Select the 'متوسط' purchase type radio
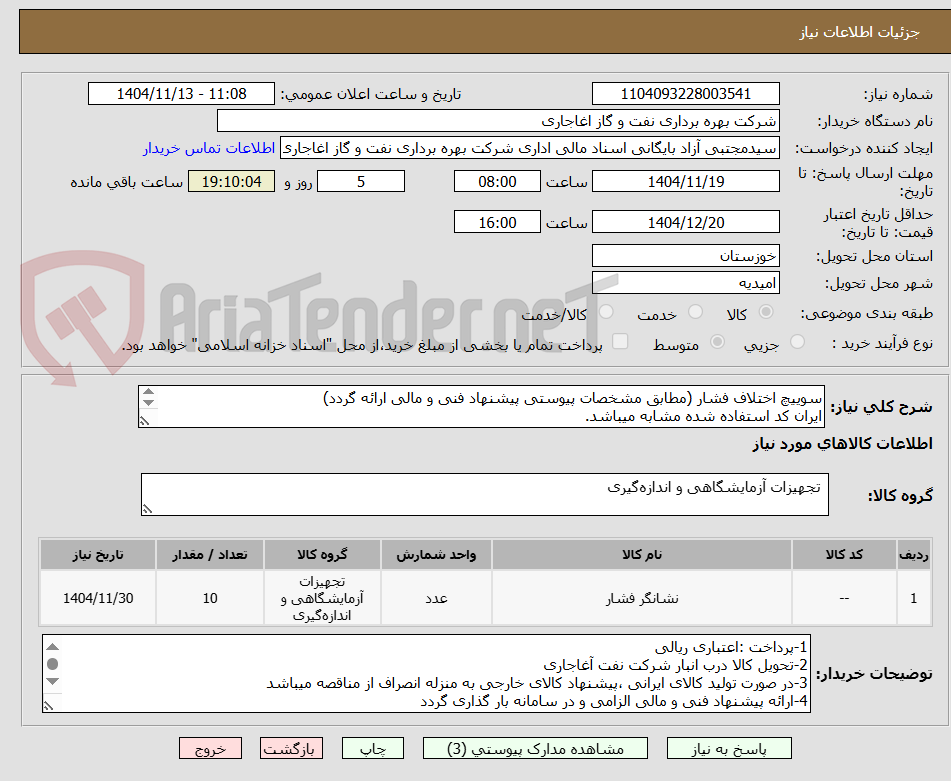This screenshot has height=781, width=951. 717,342
